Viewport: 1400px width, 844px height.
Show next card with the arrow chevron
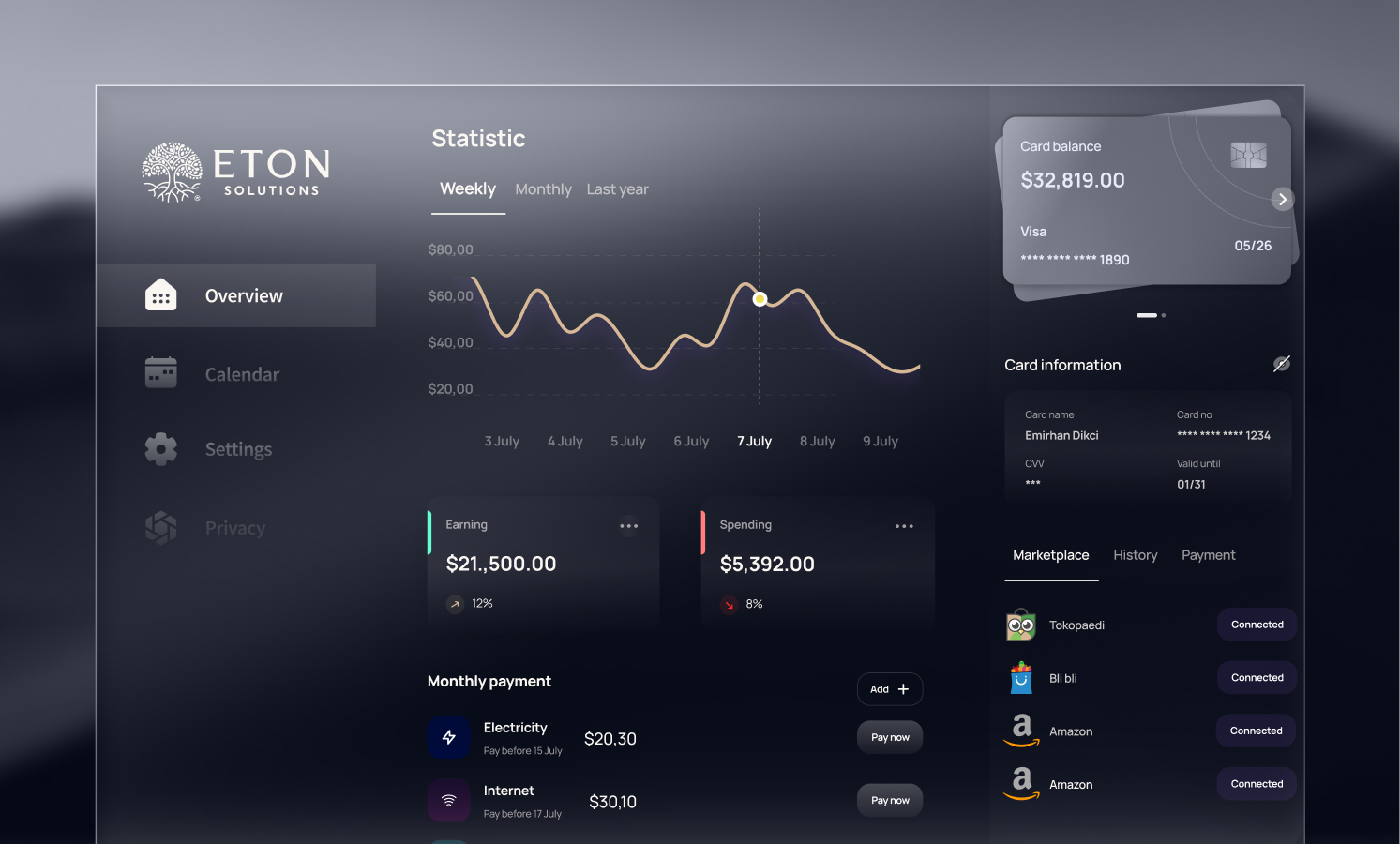1283,200
